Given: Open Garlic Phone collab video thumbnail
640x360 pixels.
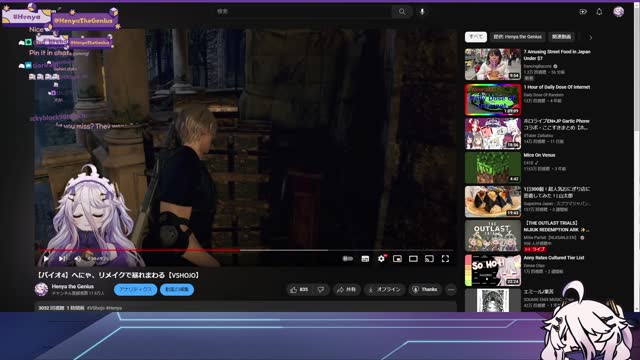Looking at the screenshot, I should [x=493, y=133].
